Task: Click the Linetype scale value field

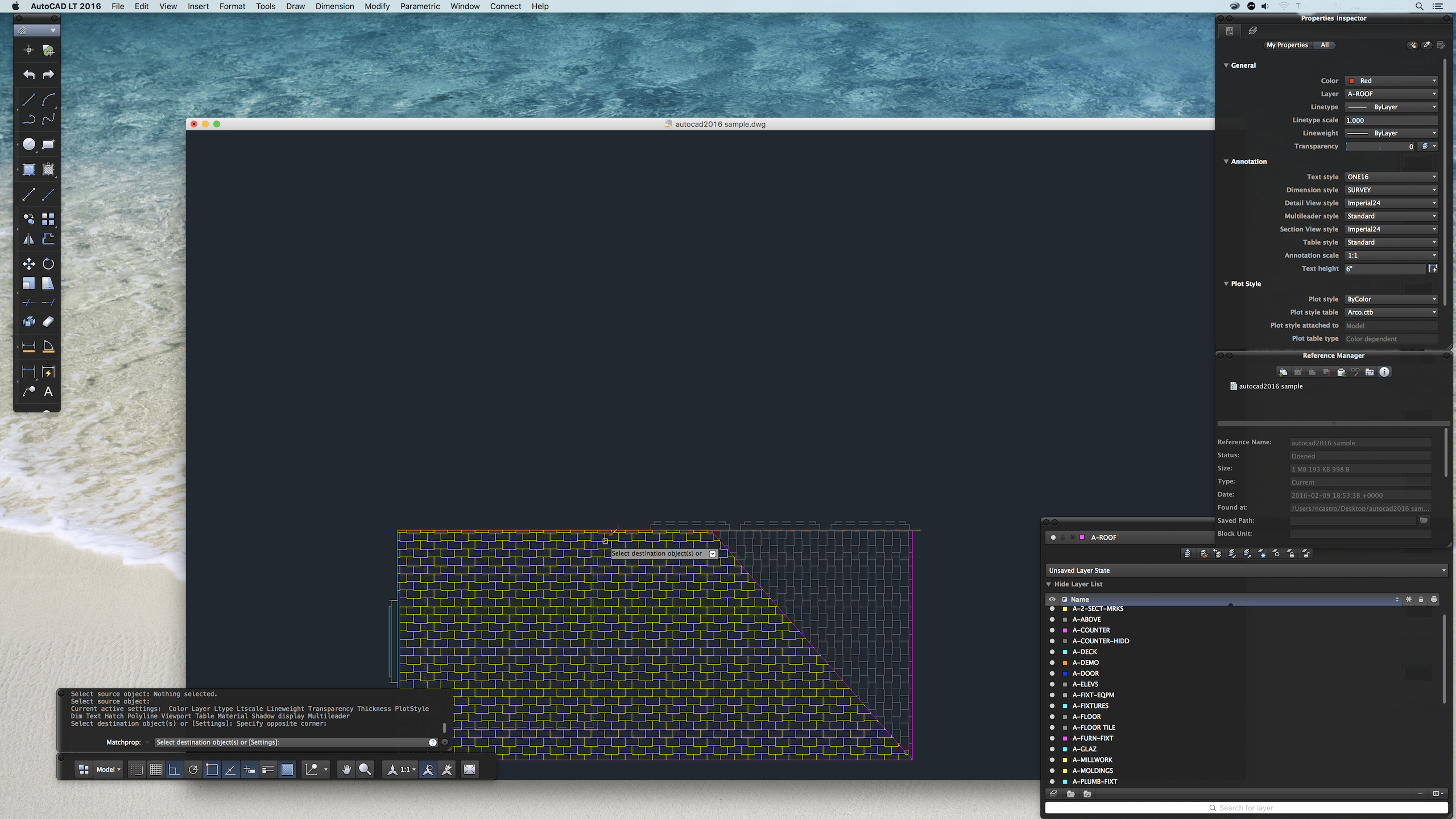Action: coord(1391,120)
